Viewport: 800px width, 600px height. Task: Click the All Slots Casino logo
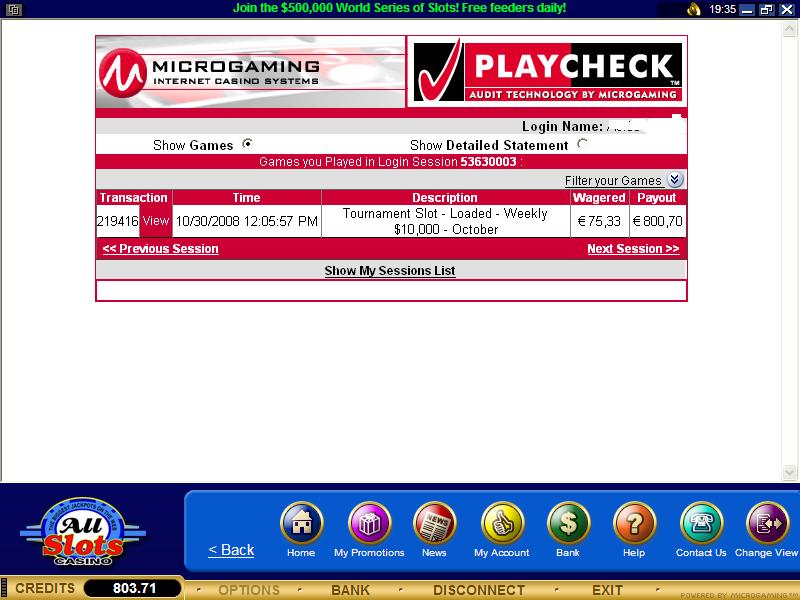pyautogui.click(x=83, y=532)
